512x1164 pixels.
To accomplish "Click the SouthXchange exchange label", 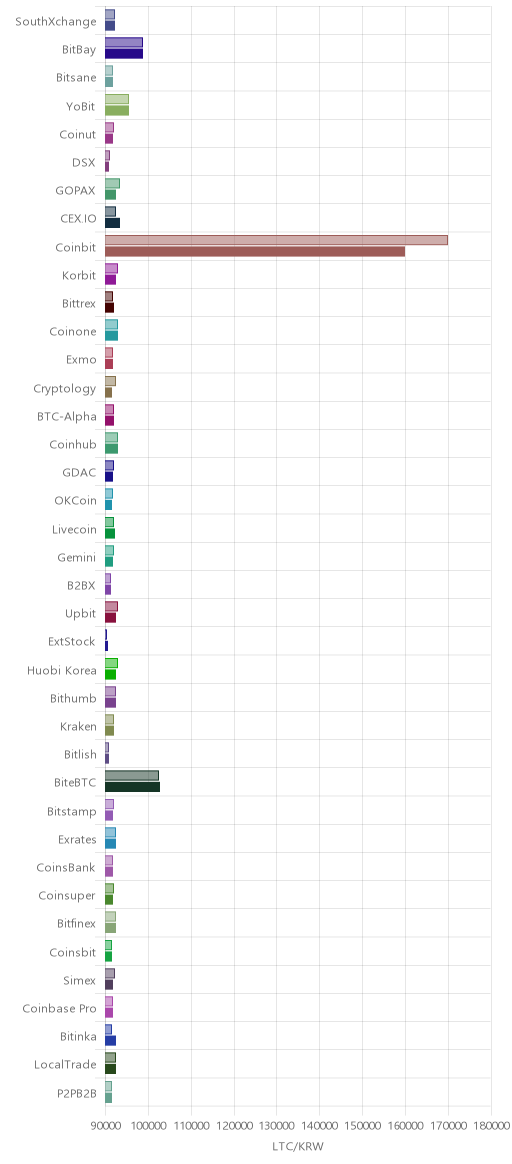I will (56, 21).
